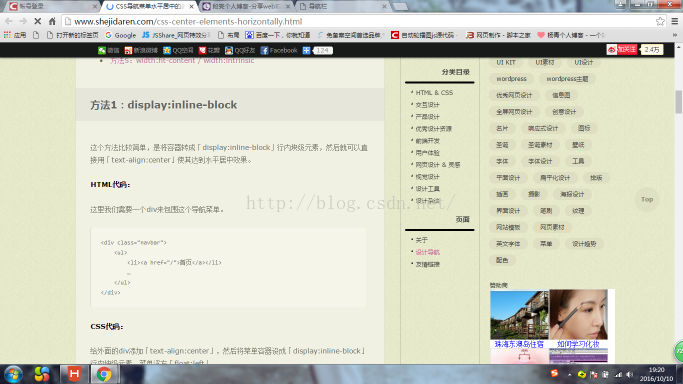Click the 海报设计 tag
The height and width of the screenshot is (384, 683).
click(x=572, y=194)
